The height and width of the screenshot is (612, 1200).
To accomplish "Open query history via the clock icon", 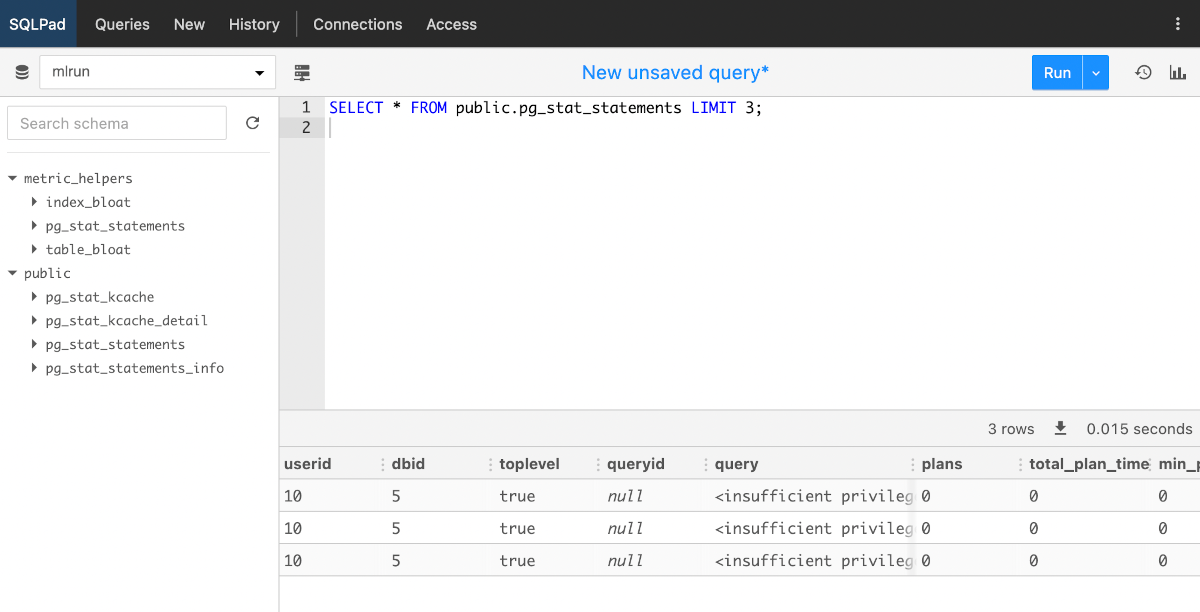I will (1143, 72).
